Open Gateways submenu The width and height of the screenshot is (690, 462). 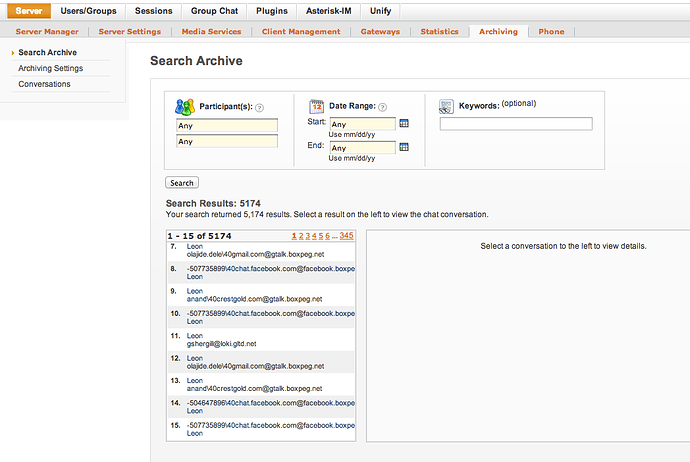[380, 32]
